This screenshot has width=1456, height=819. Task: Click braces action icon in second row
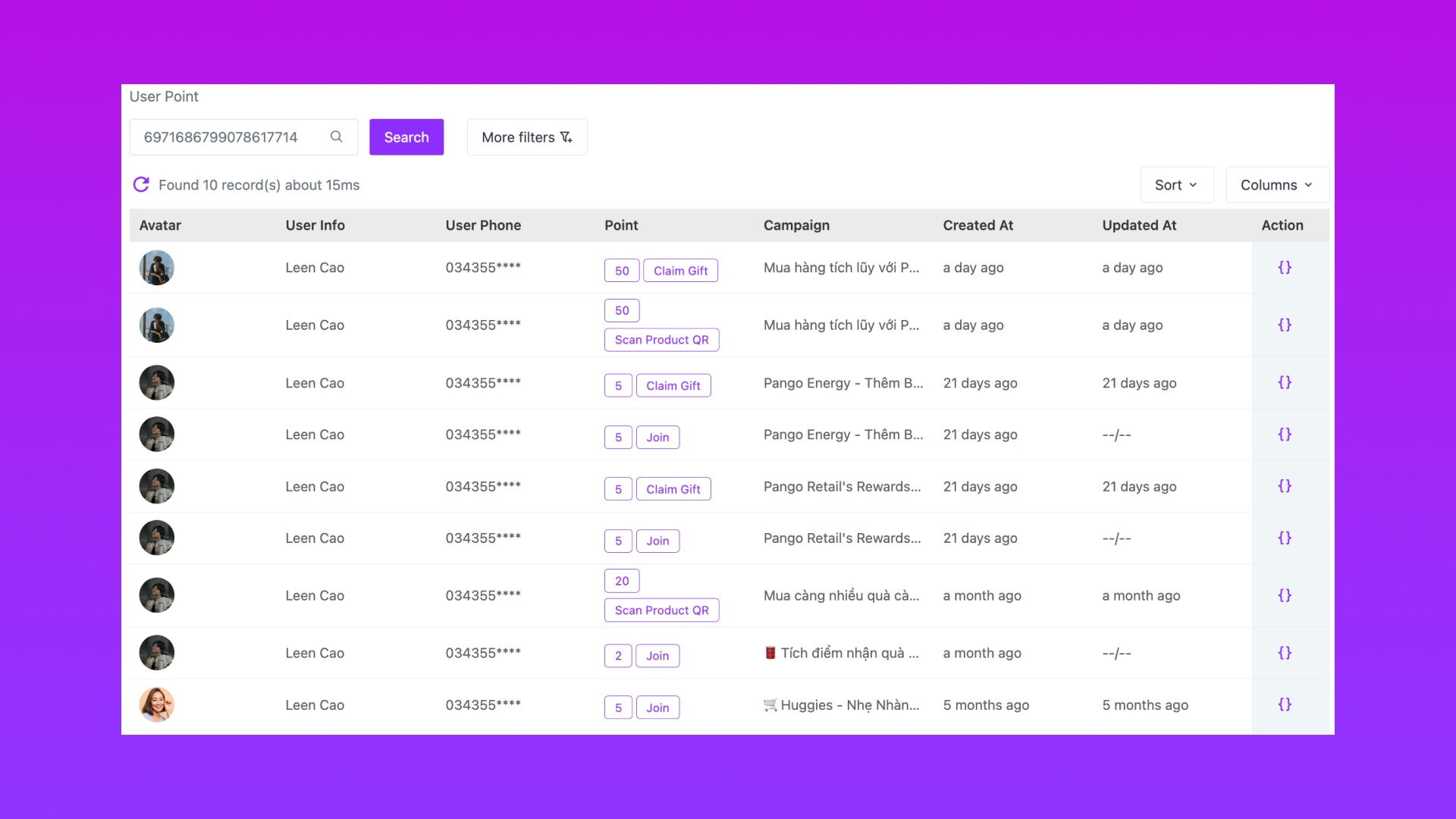click(1284, 325)
